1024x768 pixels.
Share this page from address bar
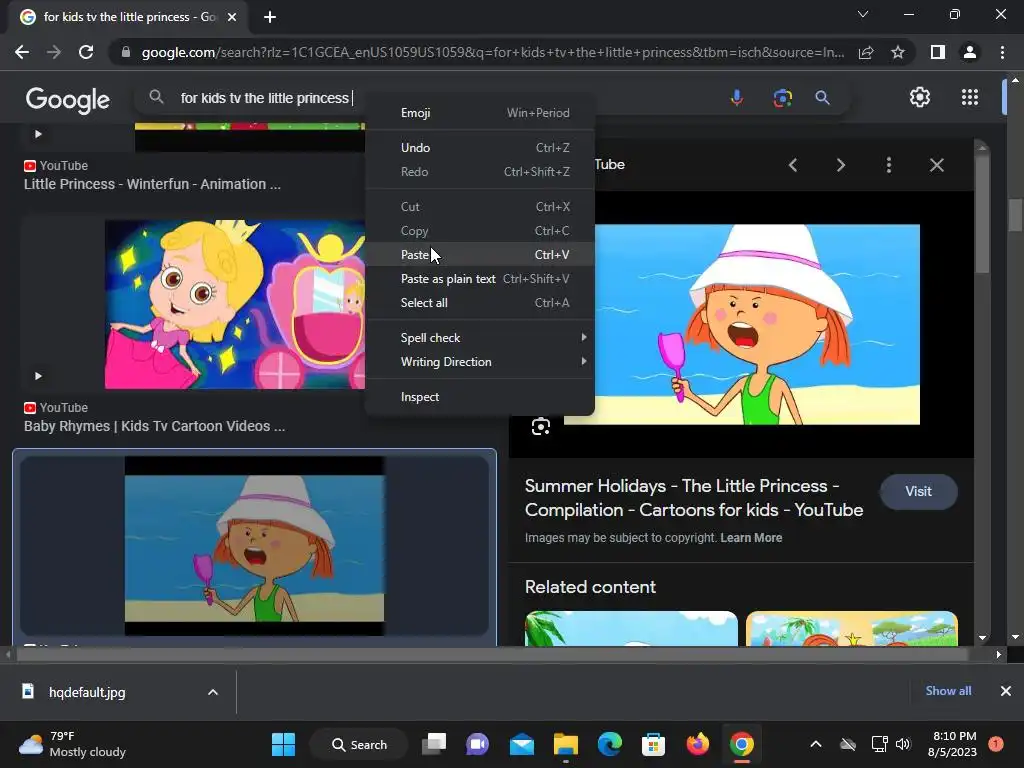(x=866, y=52)
